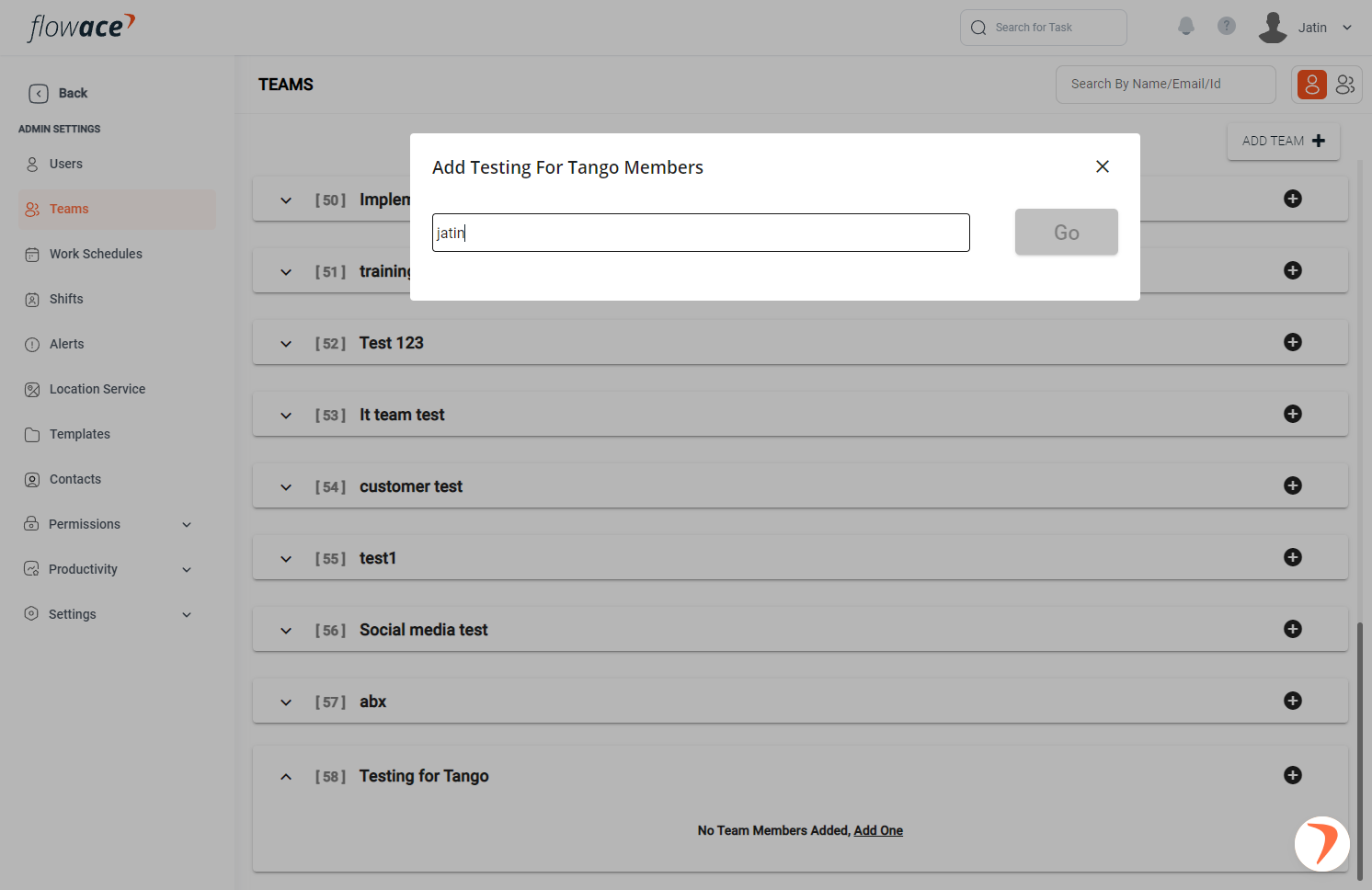
Task: Expand the Permissions submenu chevron
Action: [187, 525]
